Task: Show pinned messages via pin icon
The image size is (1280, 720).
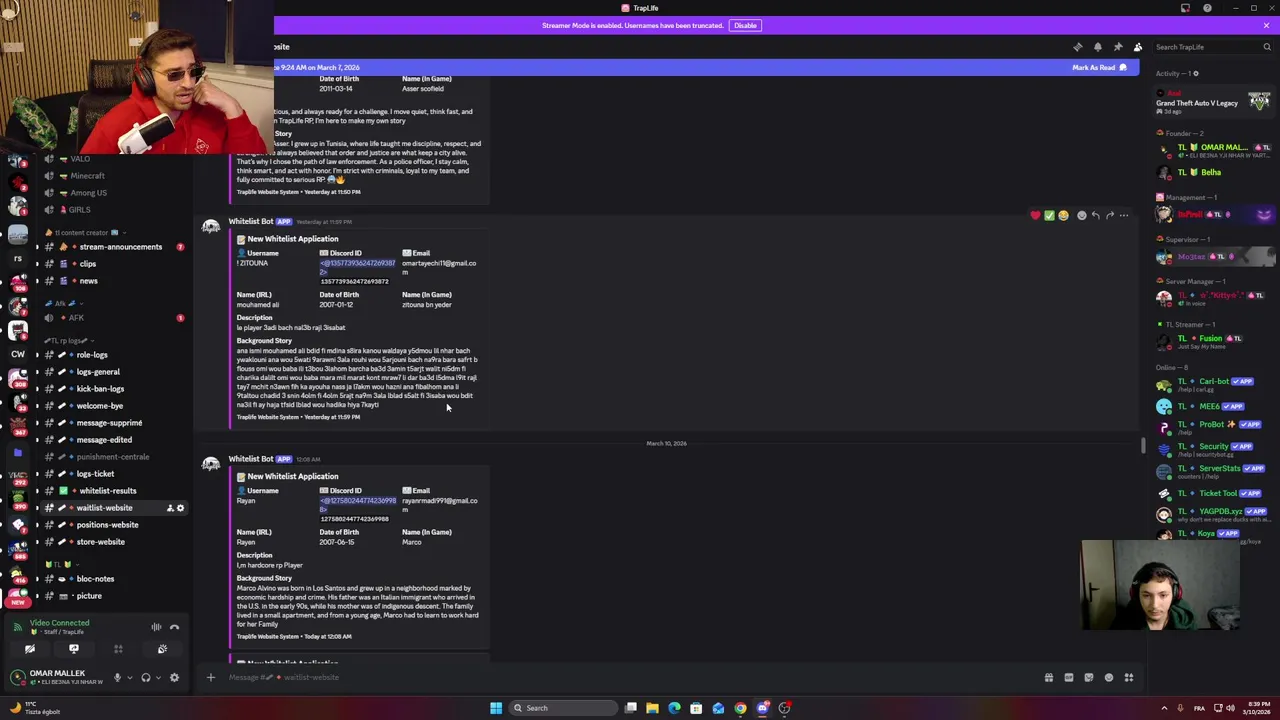Action: click(x=1117, y=47)
